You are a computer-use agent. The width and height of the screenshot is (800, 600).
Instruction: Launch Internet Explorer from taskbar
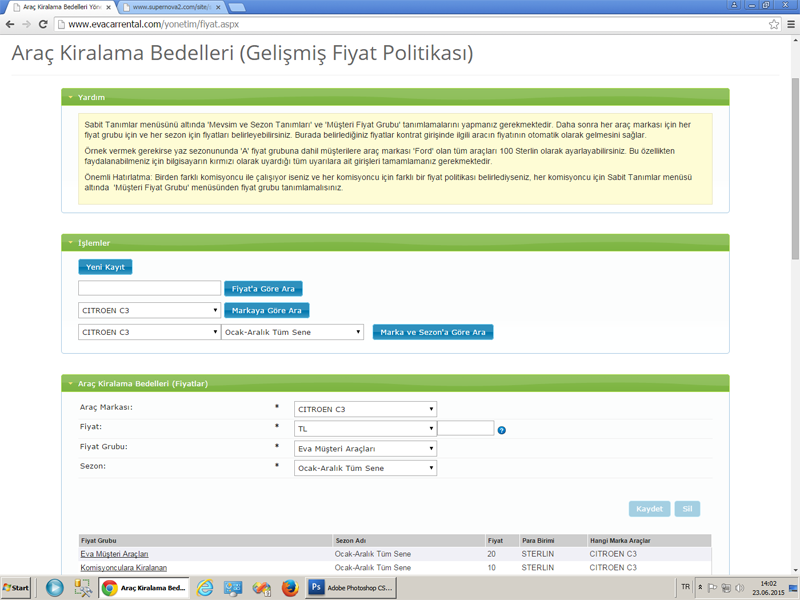[205, 588]
